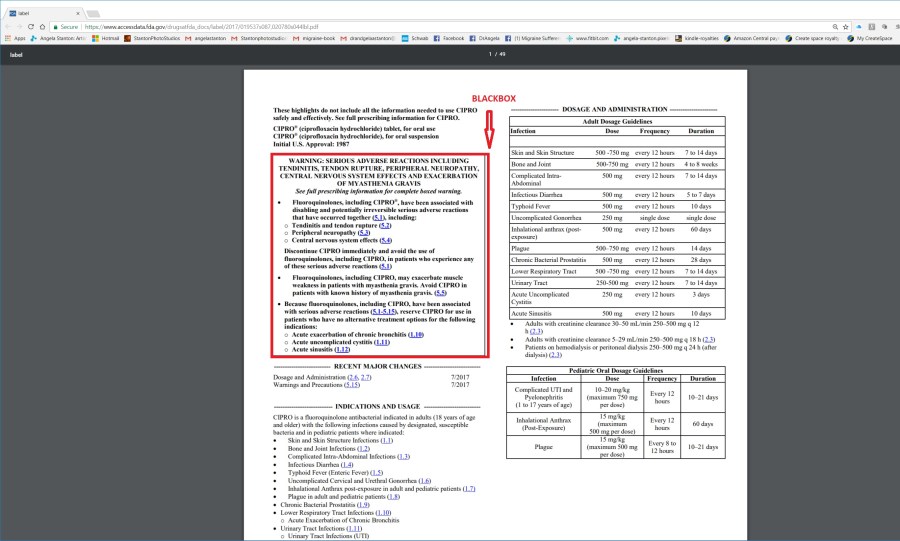Open the Apps shortcut in bookmarks bar
Image resolution: width=900 pixels, height=541 pixels.
click(15, 38)
